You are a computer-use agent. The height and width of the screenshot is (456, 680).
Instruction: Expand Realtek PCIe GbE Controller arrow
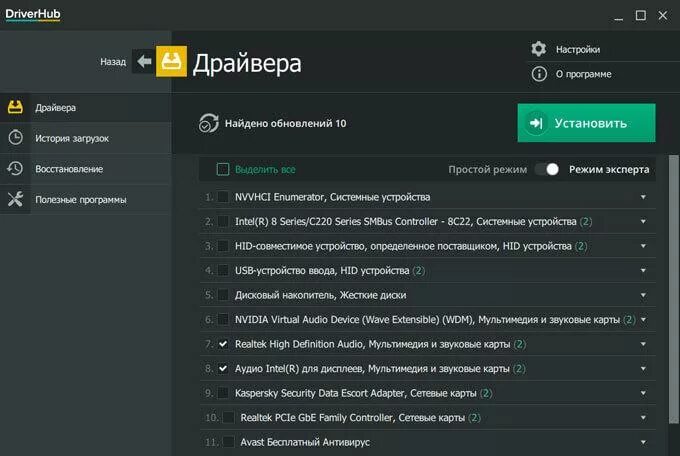643,417
